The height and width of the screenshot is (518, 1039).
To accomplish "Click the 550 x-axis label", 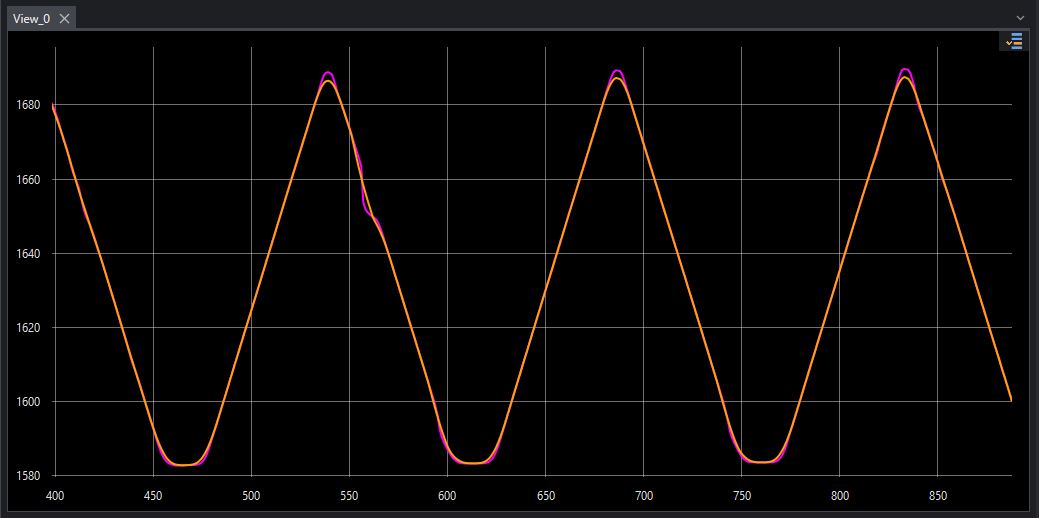I will pos(349,496).
